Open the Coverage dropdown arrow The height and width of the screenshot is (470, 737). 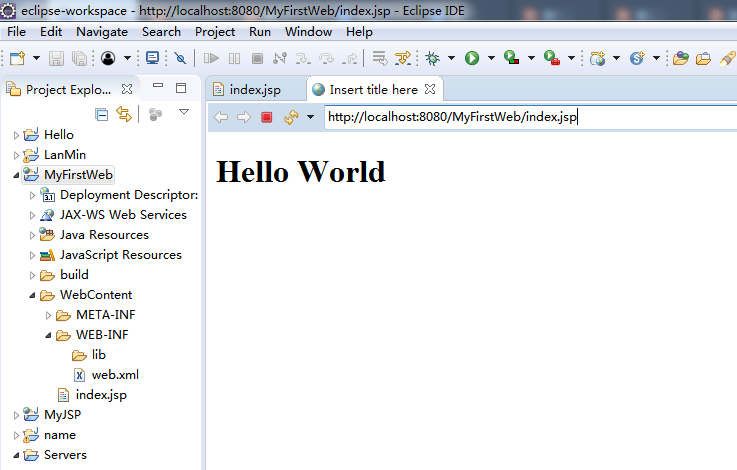pyautogui.click(x=531, y=58)
